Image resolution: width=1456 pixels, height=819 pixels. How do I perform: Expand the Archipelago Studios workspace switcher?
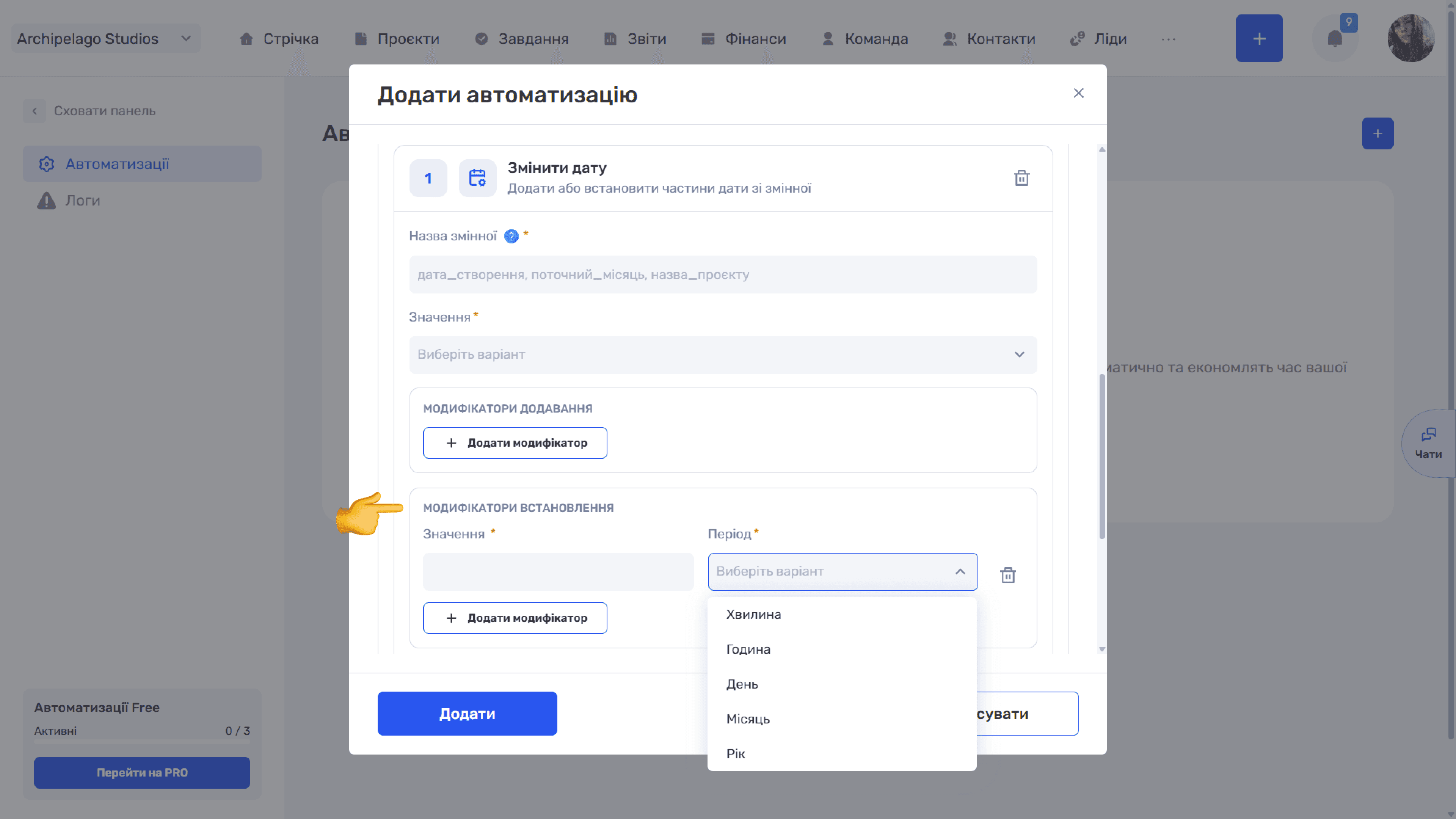[106, 38]
